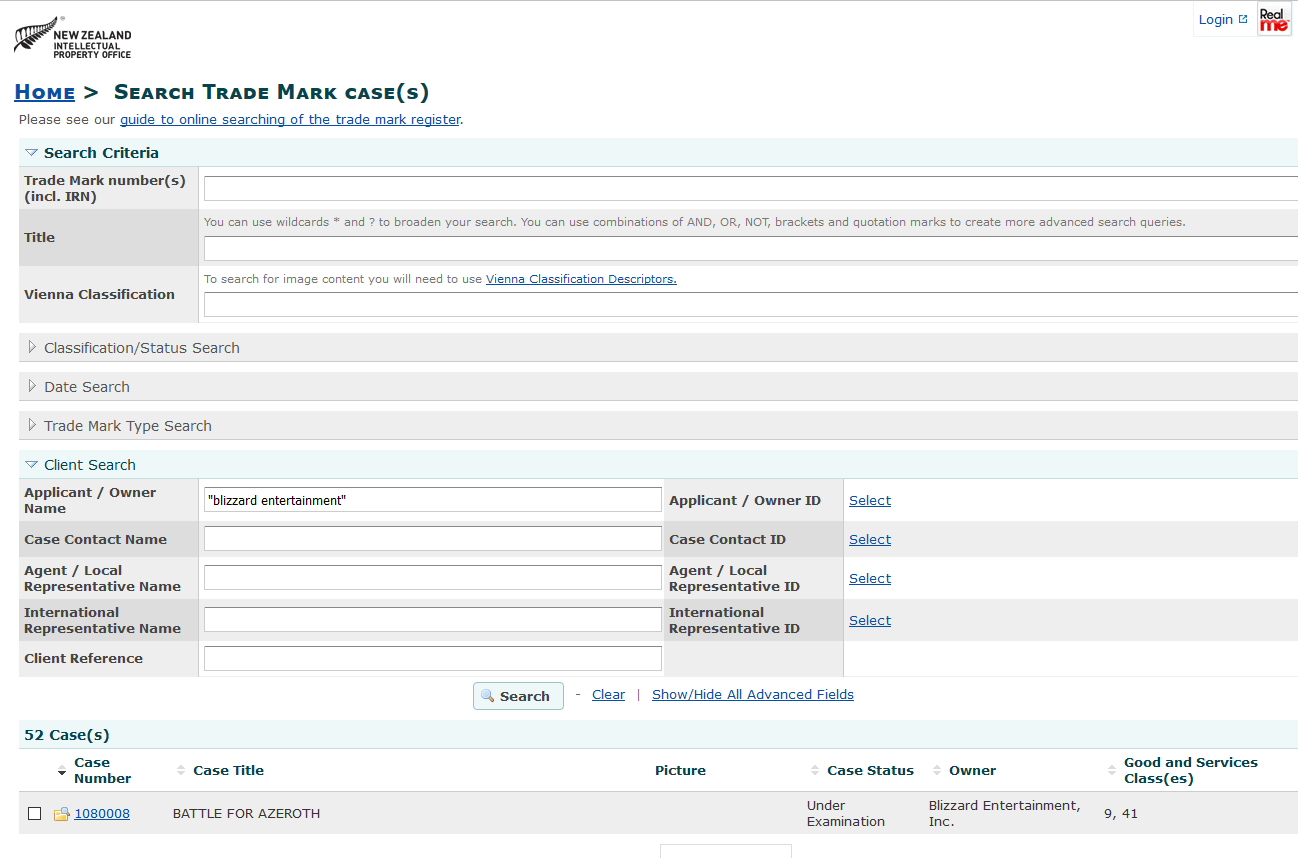Screen dimensions: 1298x858
Task: Click the RealMe logo
Action: (1274, 19)
